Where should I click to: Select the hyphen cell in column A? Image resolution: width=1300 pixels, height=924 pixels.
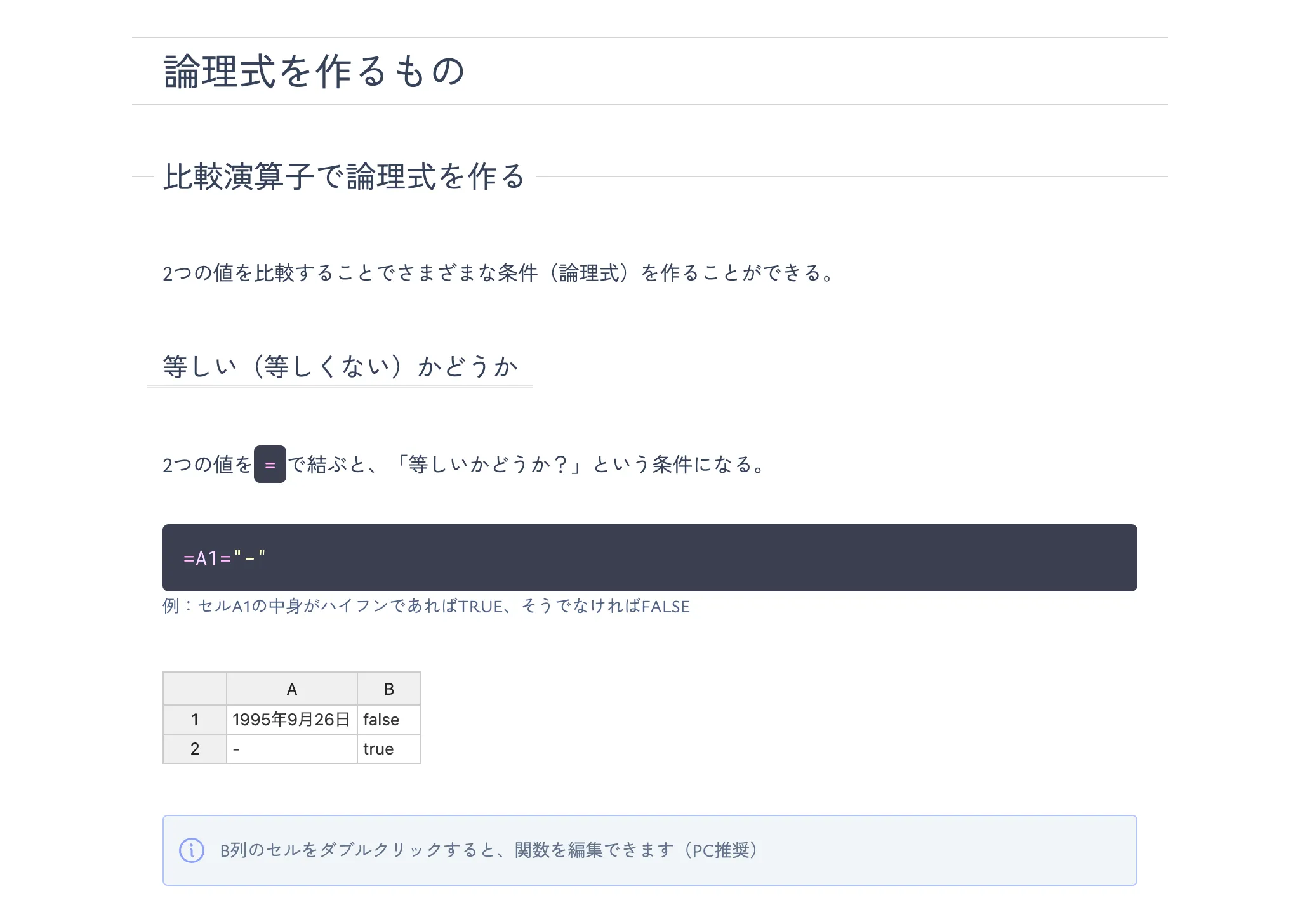pos(291,749)
